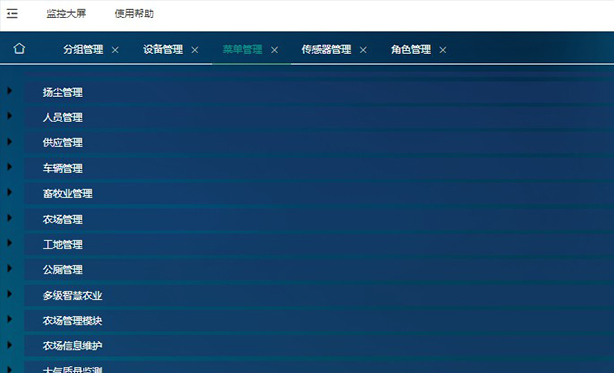
Task: Expand the 车辆管理 row arrow
Action: coord(10,167)
